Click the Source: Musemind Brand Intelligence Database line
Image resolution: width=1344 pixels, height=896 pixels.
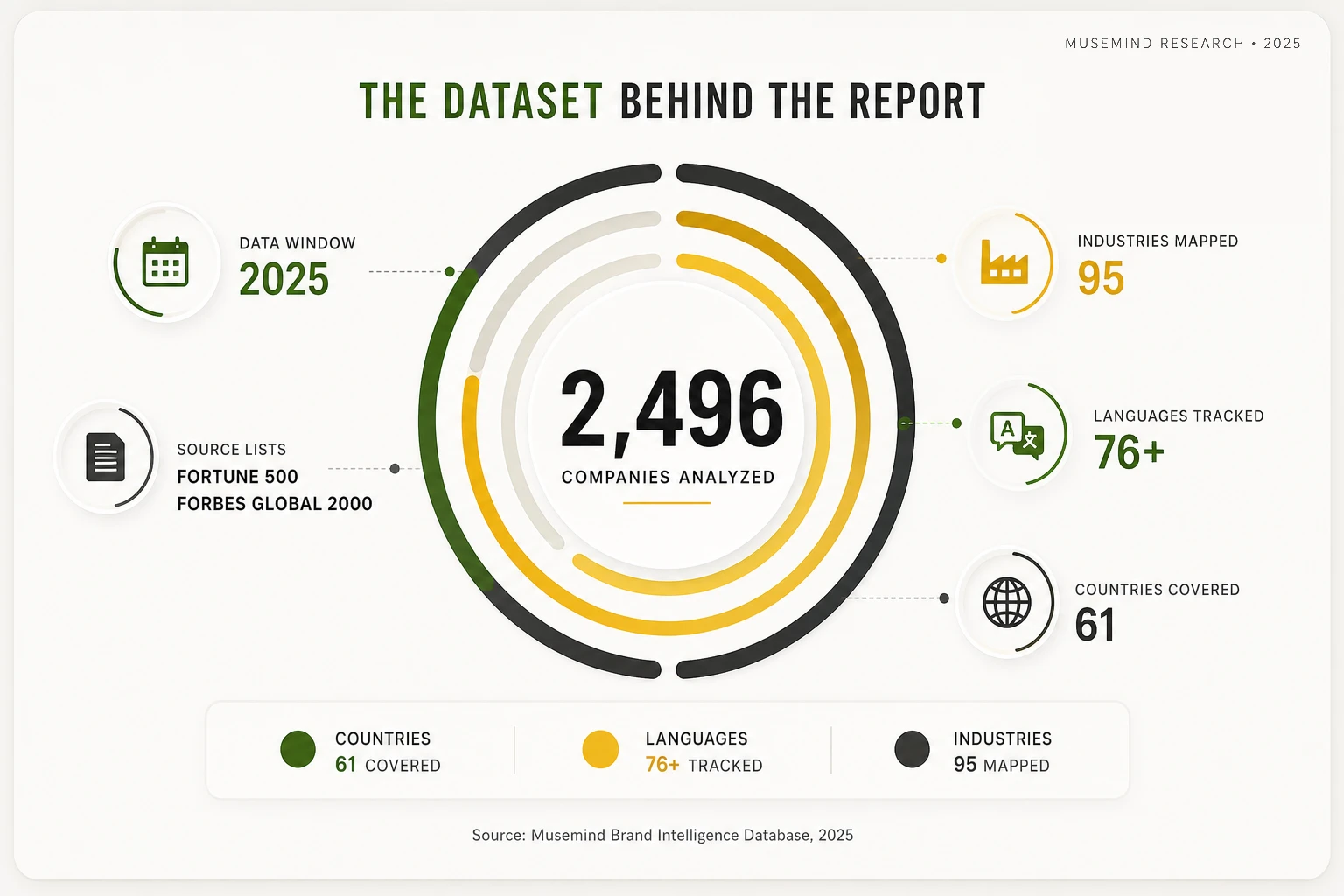pos(662,835)
